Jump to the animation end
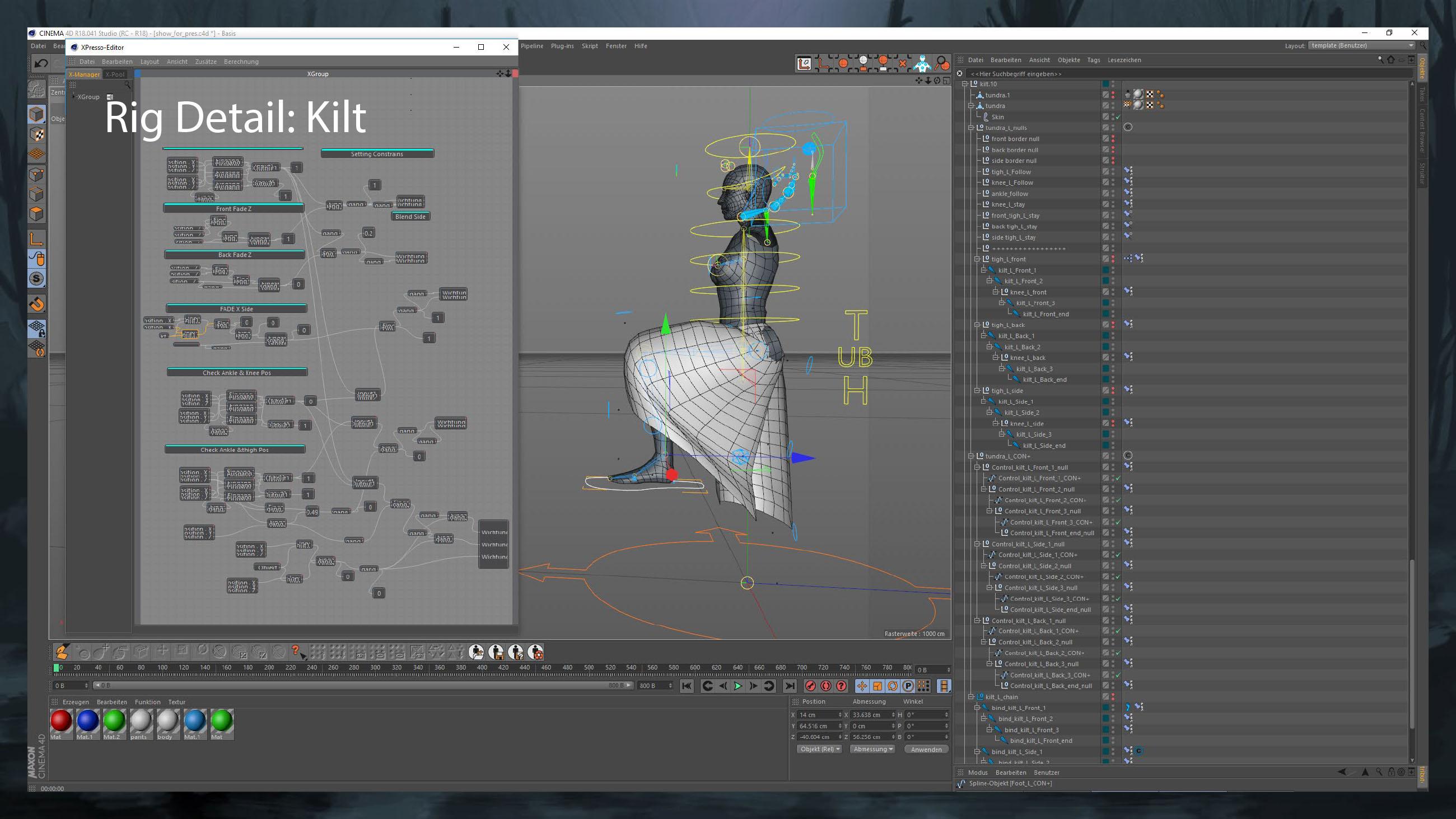This screenshot has width=1456, height=819. click(790, 686)
